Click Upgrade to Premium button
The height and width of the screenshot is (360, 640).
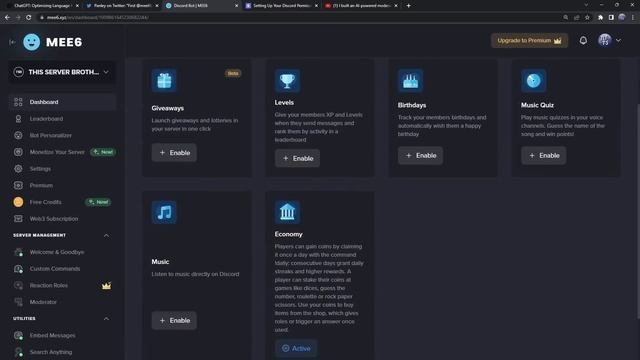click(529, 40)
